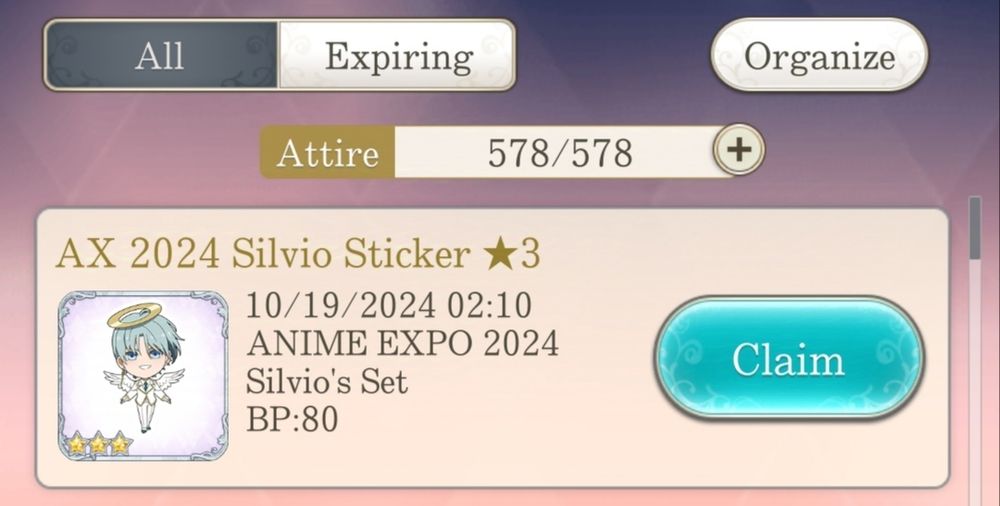The image size is (1000, 506).
Task: Click the angel wings on the sticker icon
Action: [x=144, y=384]
